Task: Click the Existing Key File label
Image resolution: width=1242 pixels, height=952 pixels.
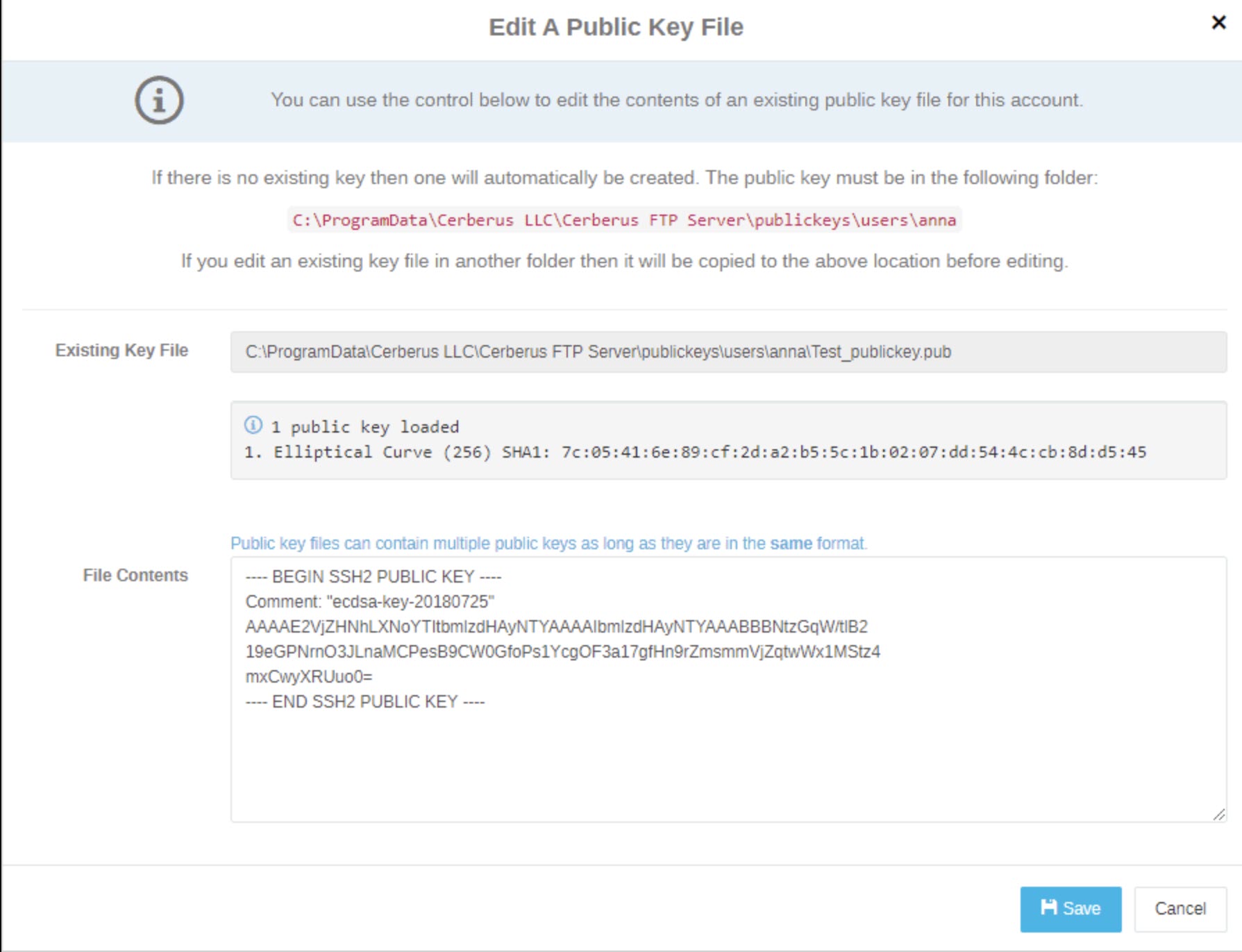Action: point(122,351)
